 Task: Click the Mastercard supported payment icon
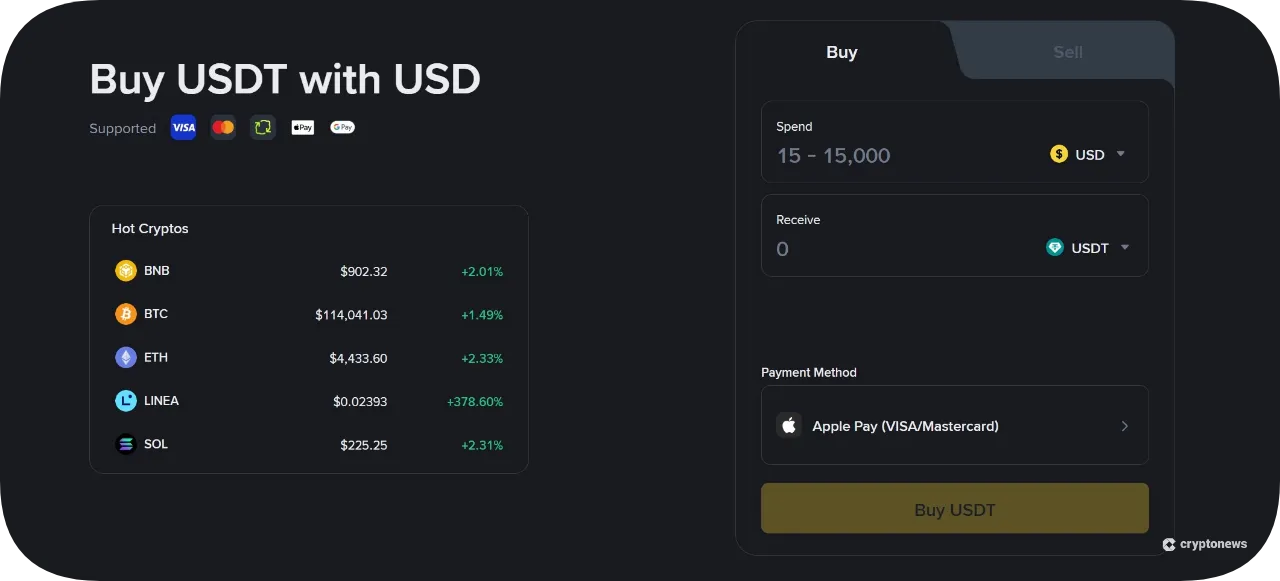tap(222, 127)
